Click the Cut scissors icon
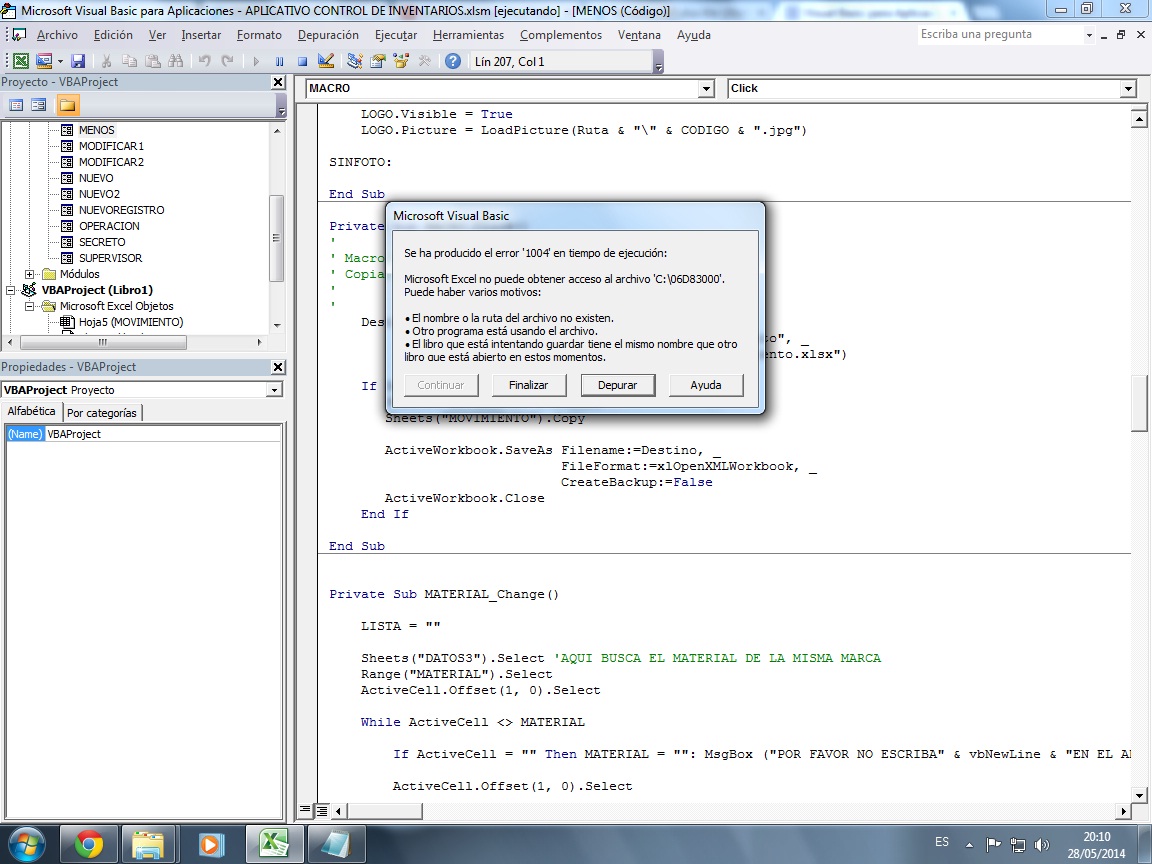 (107, 62)
